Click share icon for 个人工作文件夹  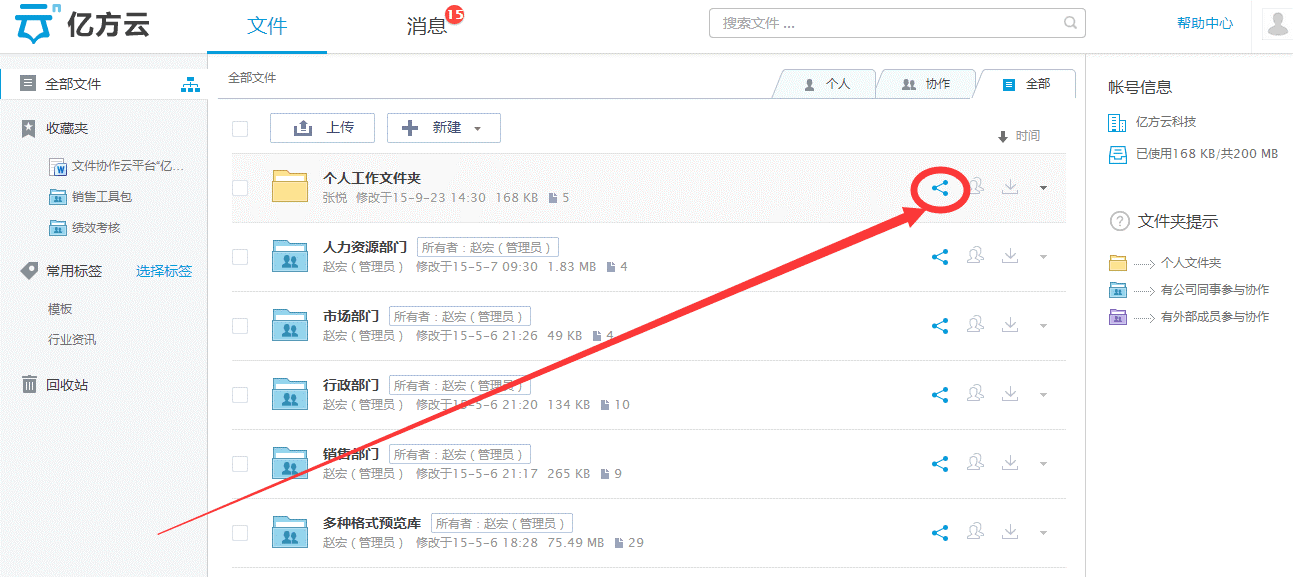(940, 188)
